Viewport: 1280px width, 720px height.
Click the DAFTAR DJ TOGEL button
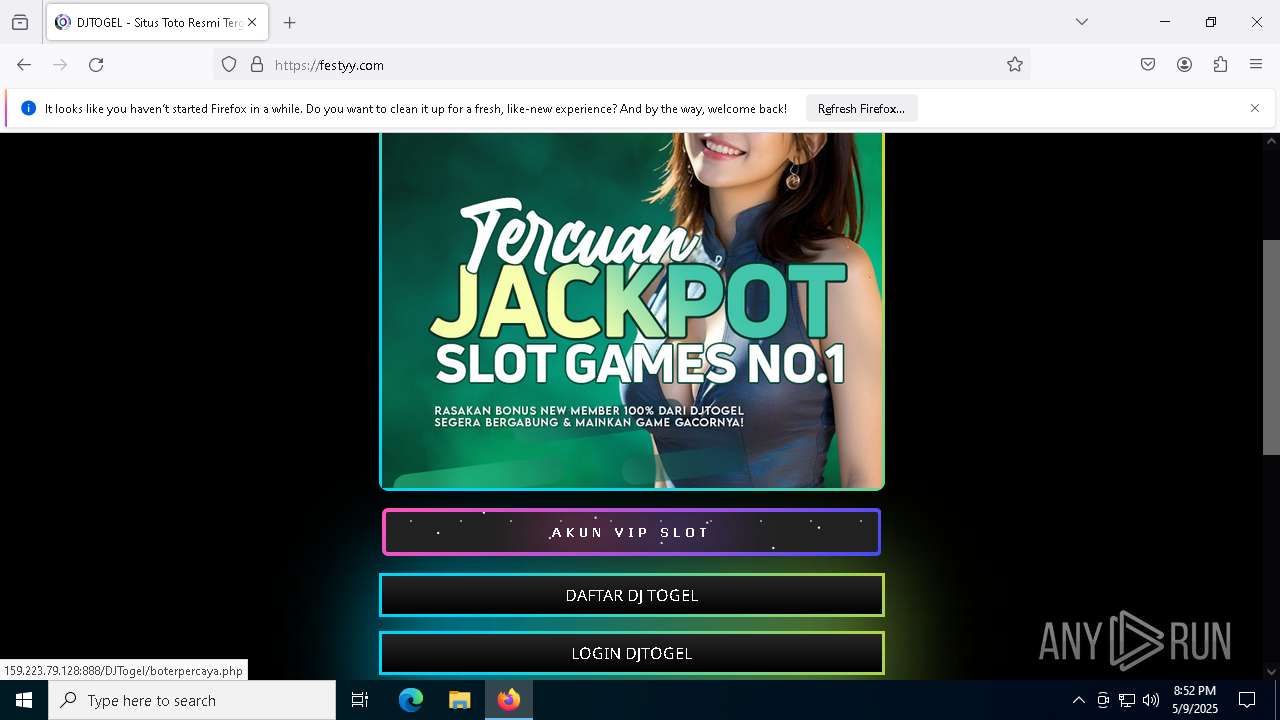pos(632,595)
